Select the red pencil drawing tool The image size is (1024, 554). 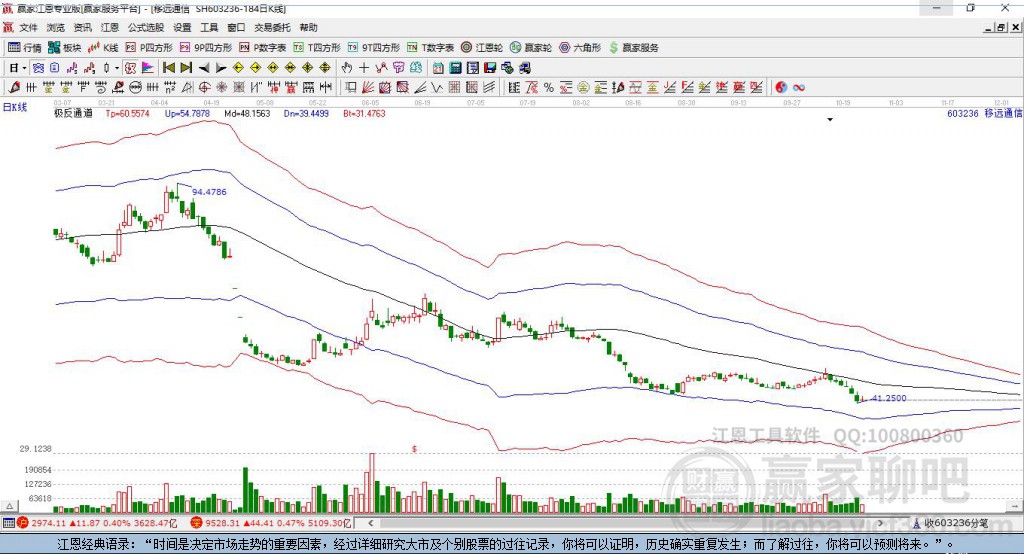14,88
